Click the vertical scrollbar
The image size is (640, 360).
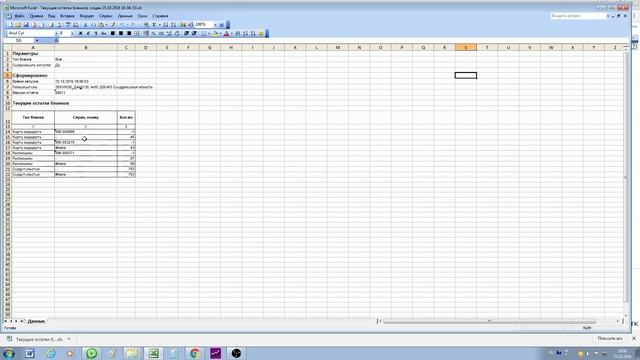tap(626, 178)
